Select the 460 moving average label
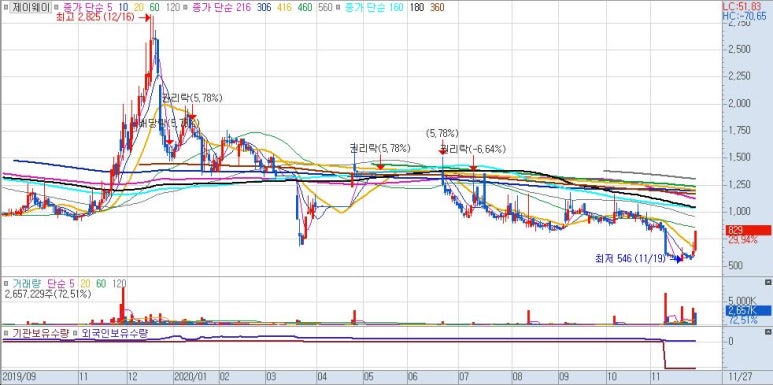The image size is (773, 385). 305,8
